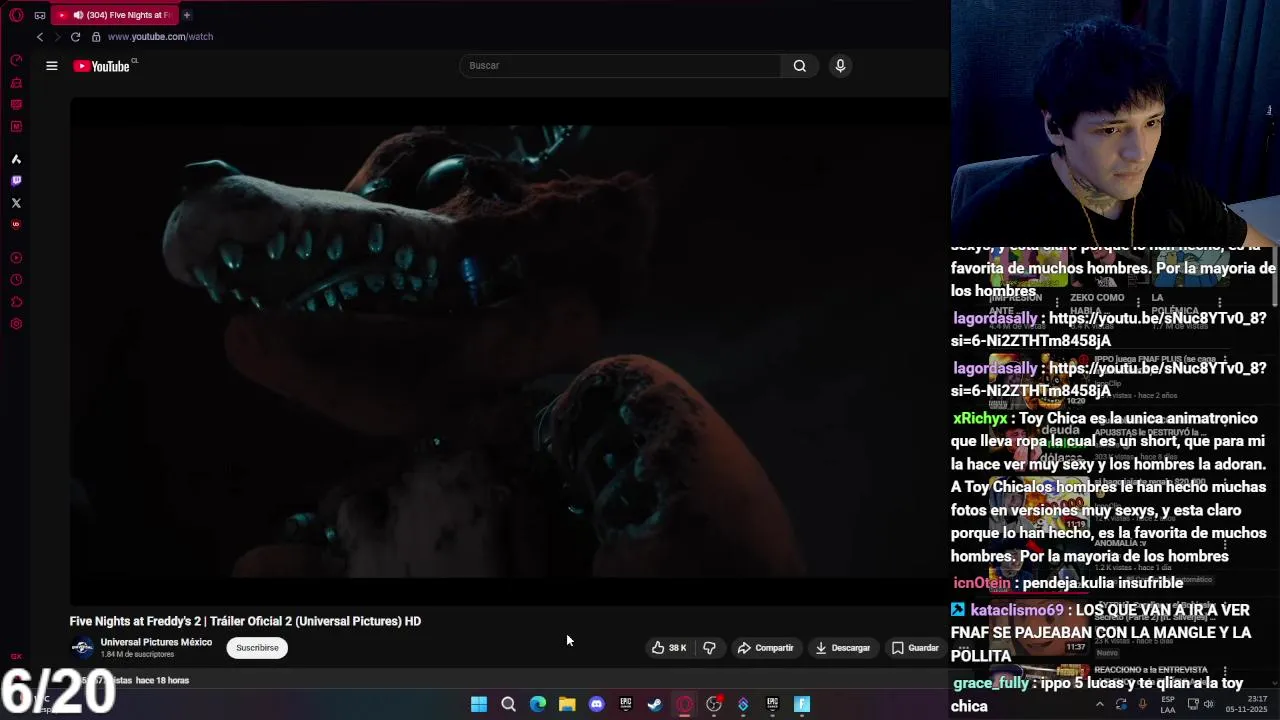Open the YouTube hamburger guide menu
Screen dimensions: 1280x720
coord(52,66)
